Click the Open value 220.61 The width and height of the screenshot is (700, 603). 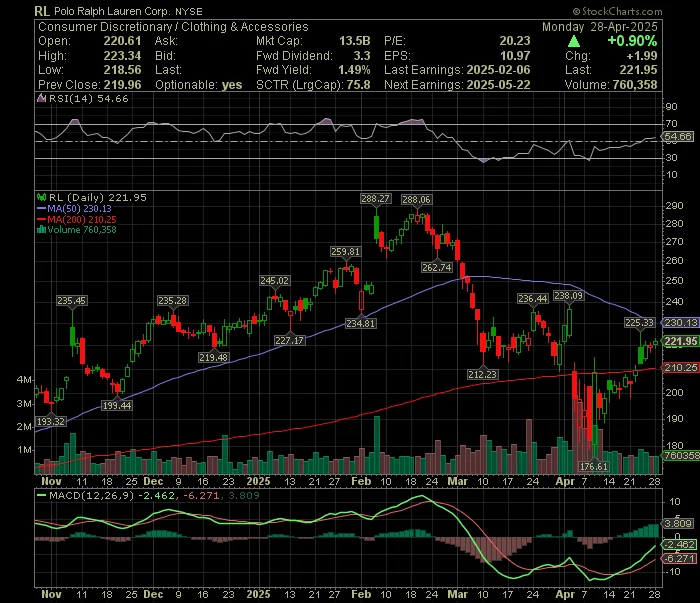(122, 41)
